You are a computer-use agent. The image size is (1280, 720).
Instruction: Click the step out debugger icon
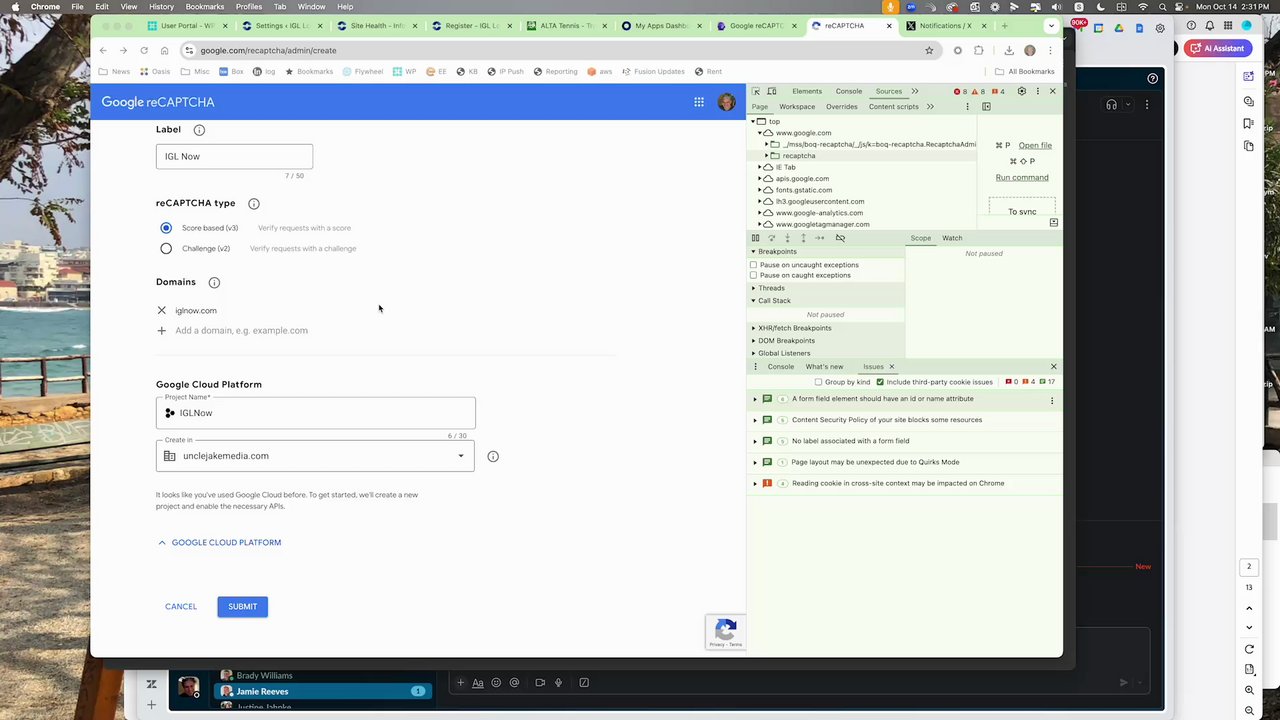point(803,238)
